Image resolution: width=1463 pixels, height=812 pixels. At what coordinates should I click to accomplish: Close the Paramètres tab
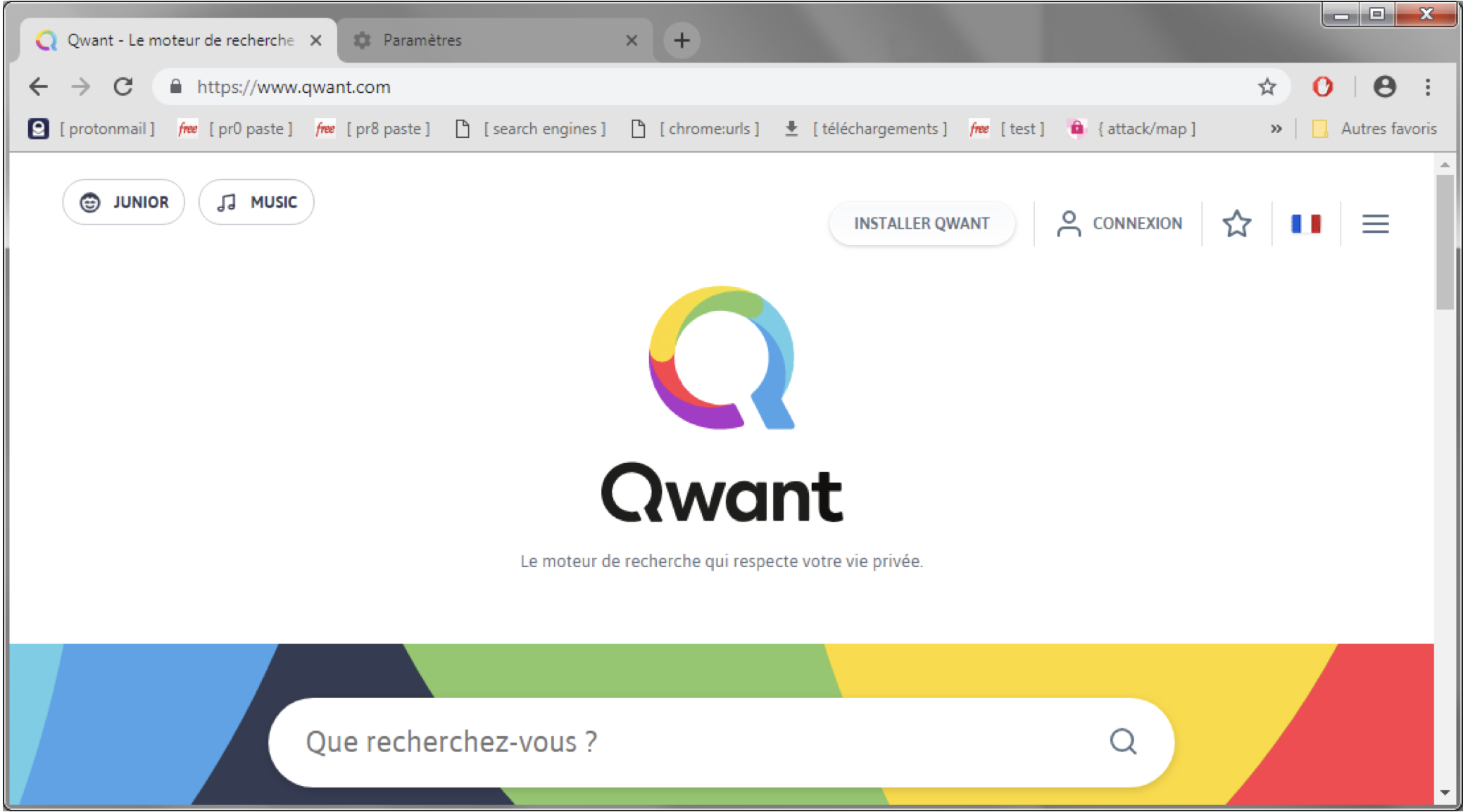coord(632,40)
